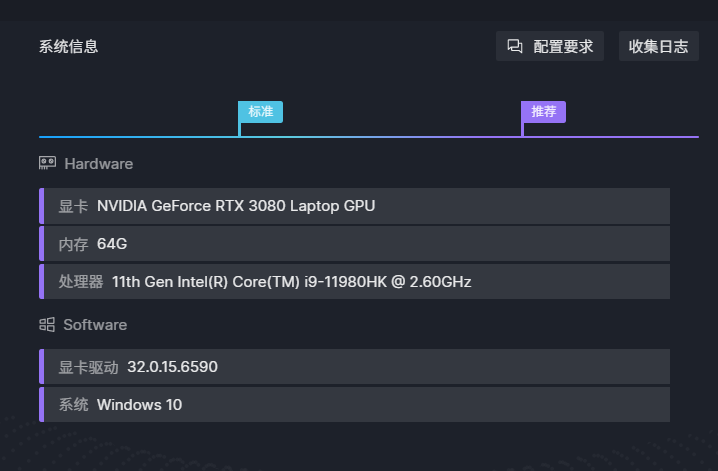
Task: Click the 处理器 label
Action: 81,282
